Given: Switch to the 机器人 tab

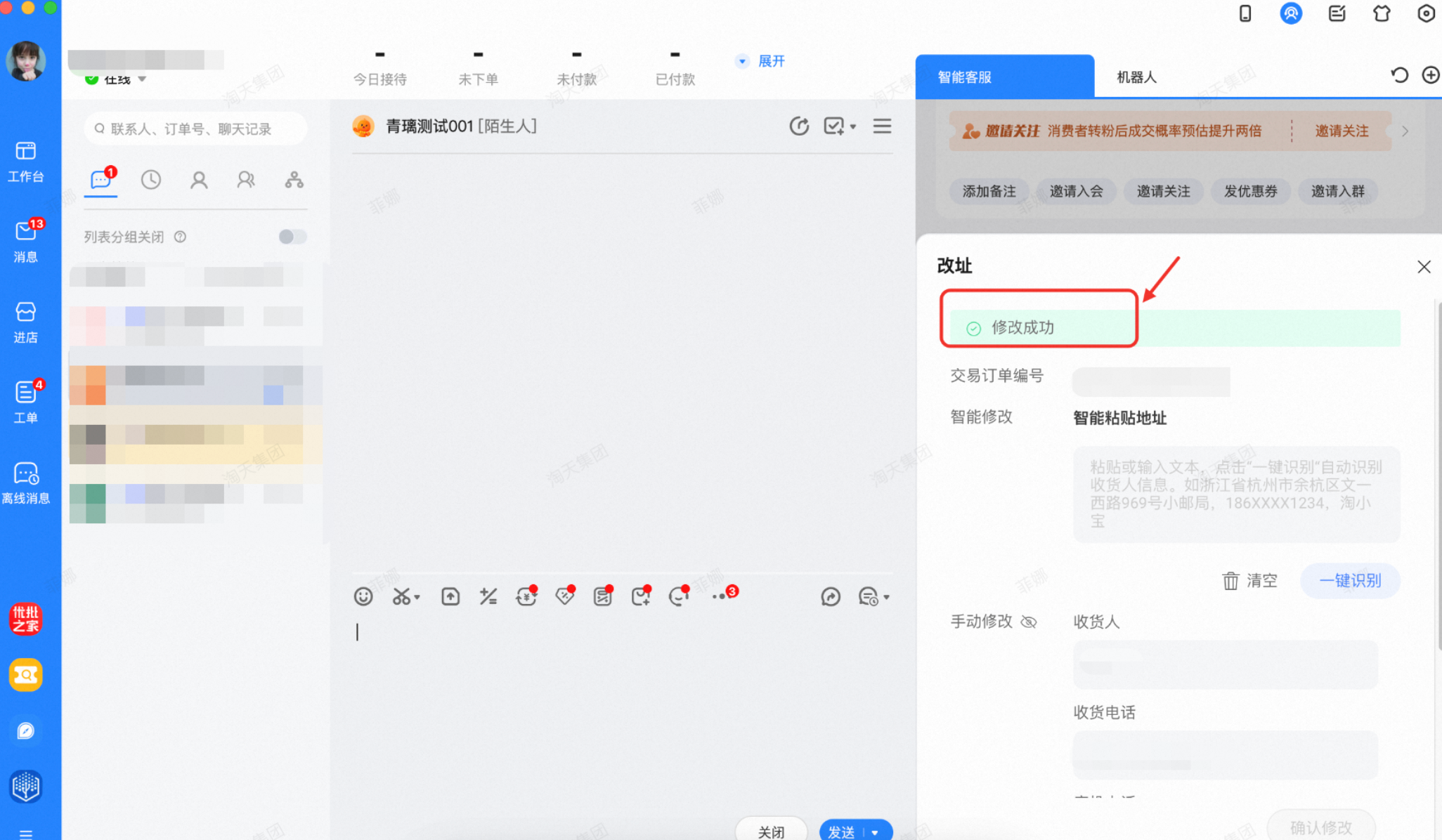Looking at the screenshot, I should tap(1135, 77).
